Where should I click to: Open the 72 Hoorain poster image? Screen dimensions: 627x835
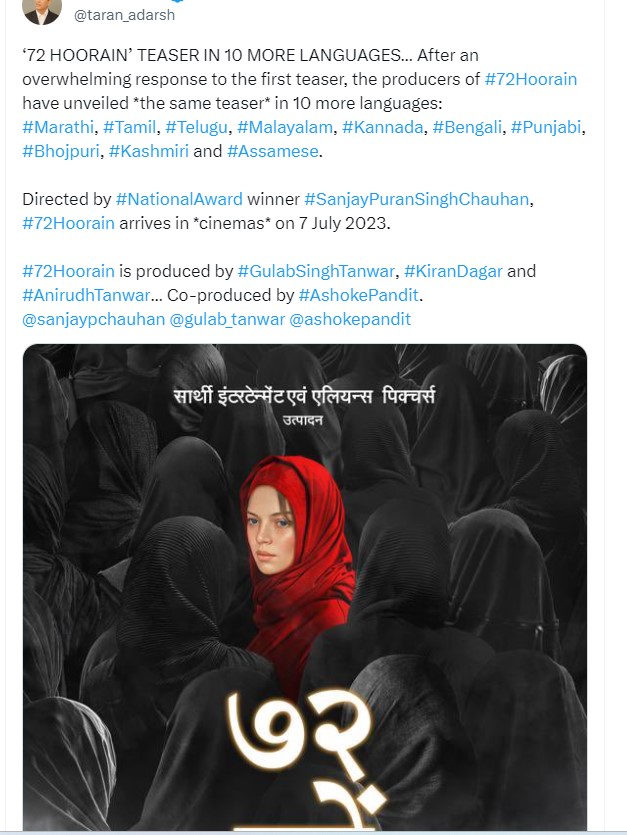tap(305, 586)
